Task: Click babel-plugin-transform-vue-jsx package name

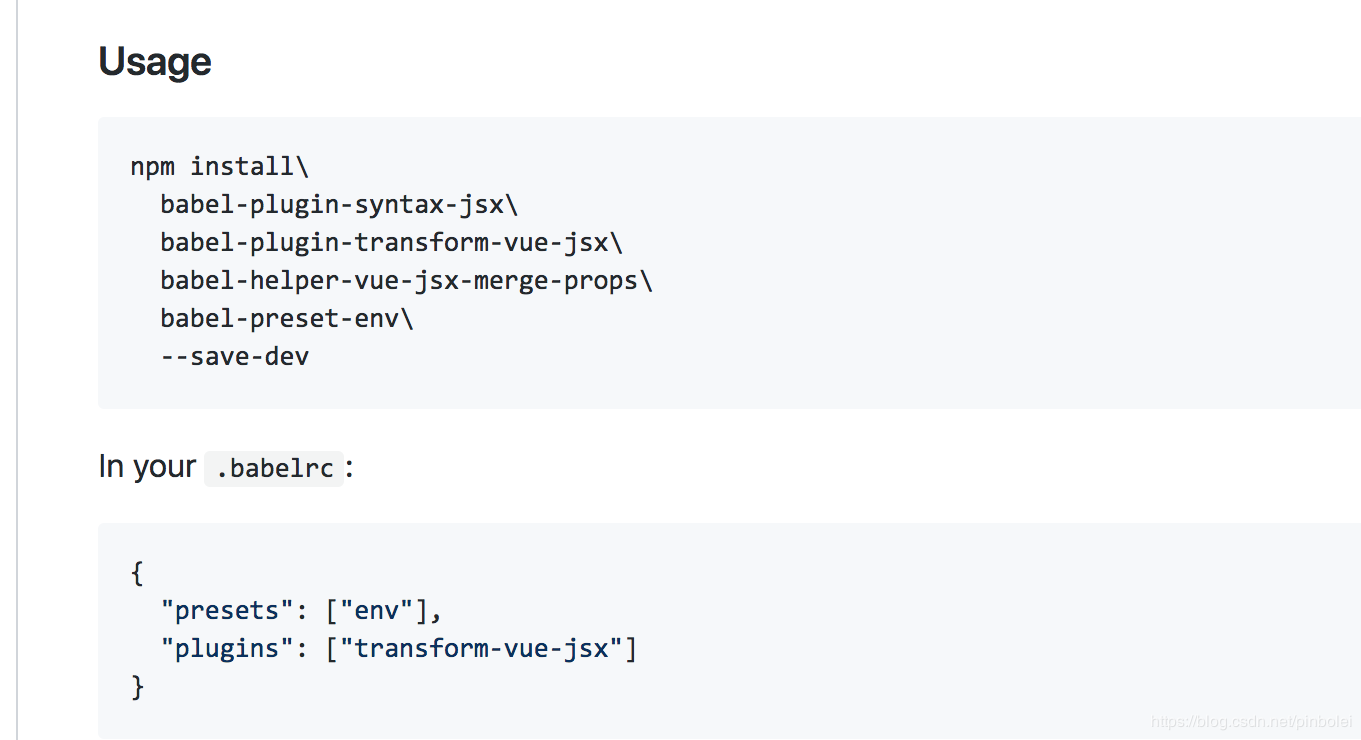Action: 384,243
